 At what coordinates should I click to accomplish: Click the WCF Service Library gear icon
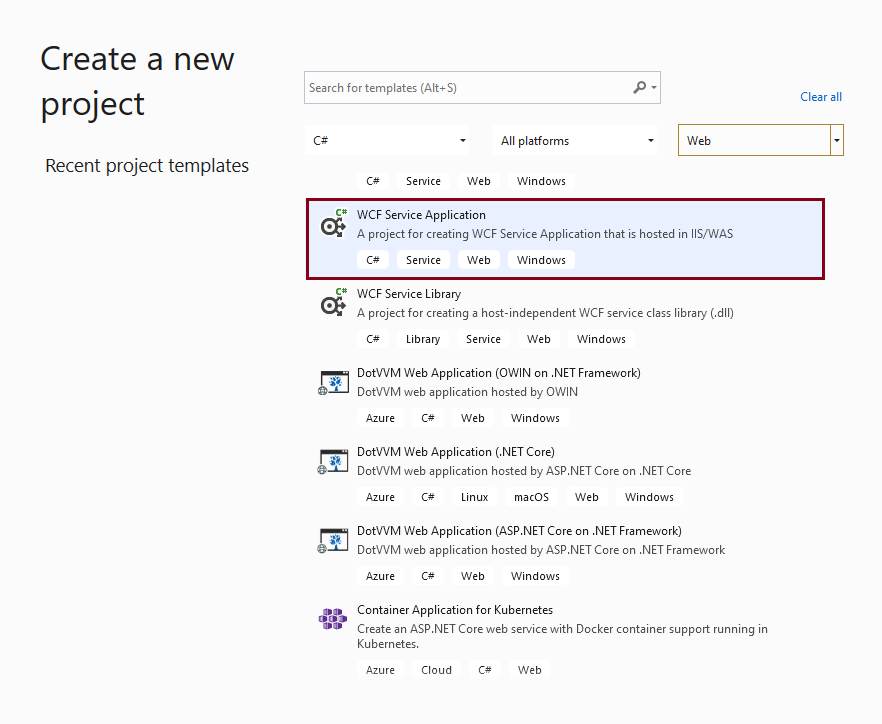pos(333,303)
